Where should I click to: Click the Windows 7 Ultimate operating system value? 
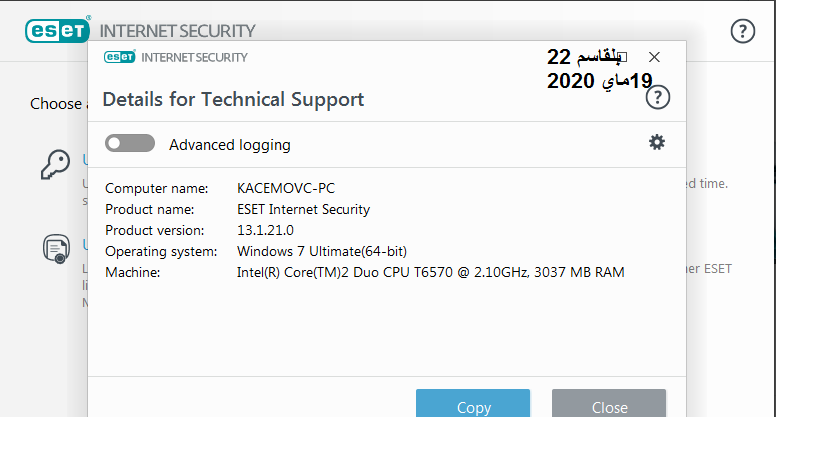tap(322, 251)
